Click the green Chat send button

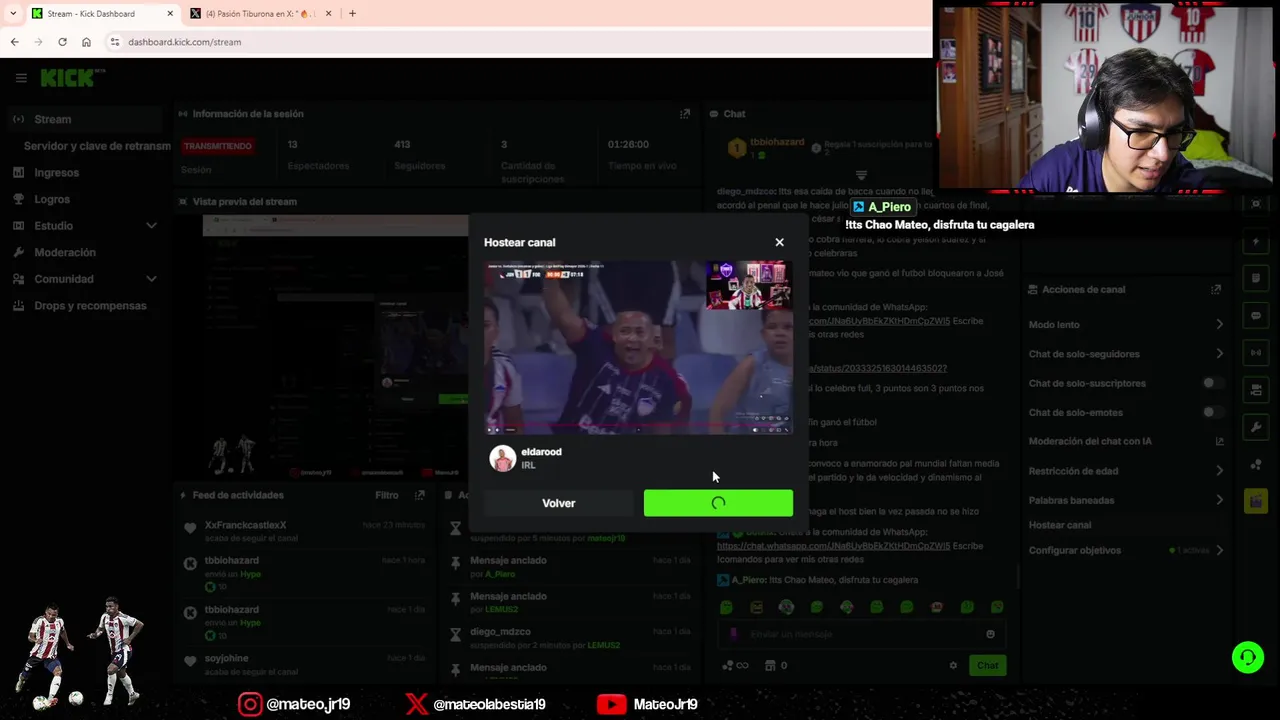(x=987, y=665)
